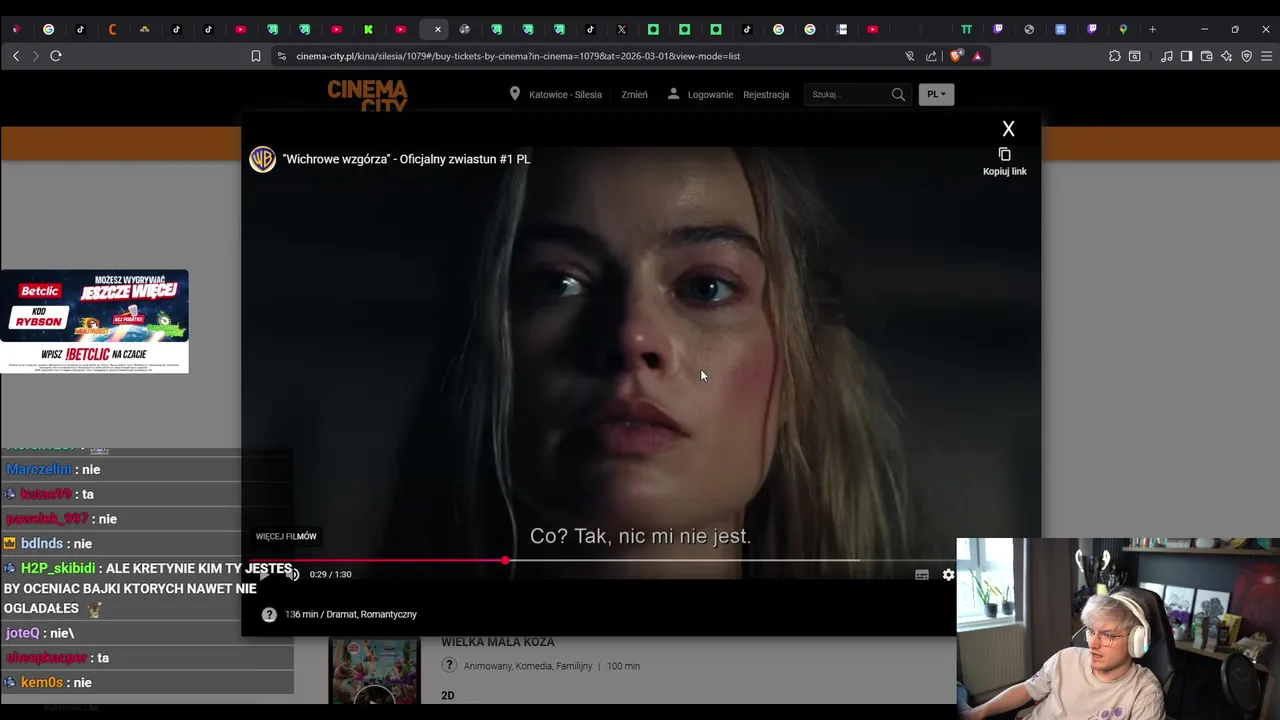Click chat username kem0s
1280x720 pixels.
(x=42, y=682)
